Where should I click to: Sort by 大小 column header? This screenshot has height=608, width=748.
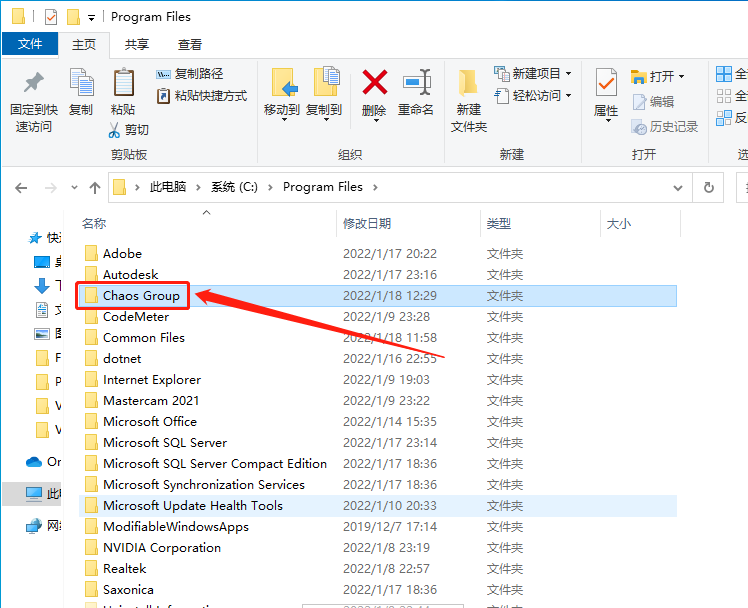619,223
